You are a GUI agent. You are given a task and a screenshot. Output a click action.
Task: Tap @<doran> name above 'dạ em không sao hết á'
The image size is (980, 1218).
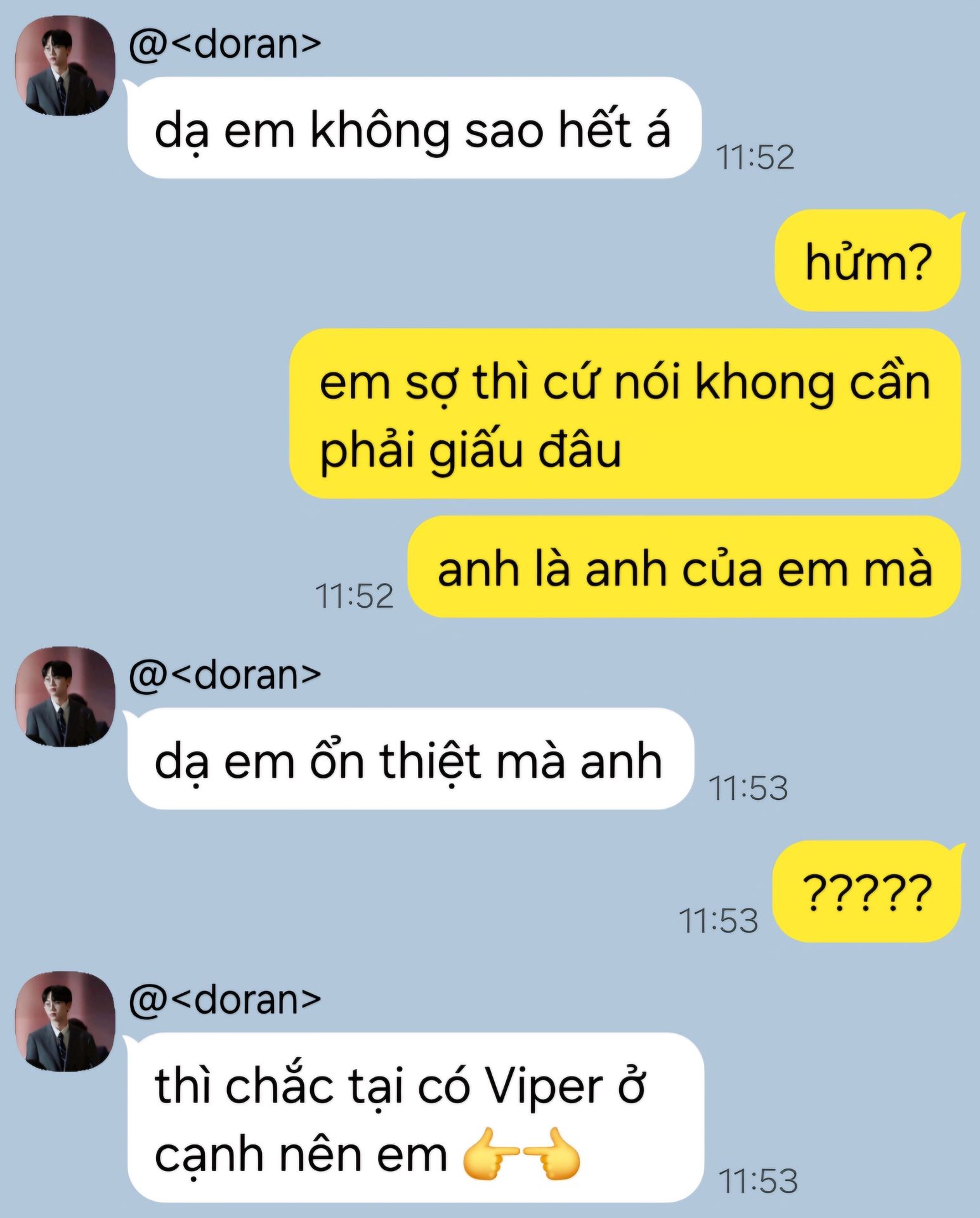[225, 44]
